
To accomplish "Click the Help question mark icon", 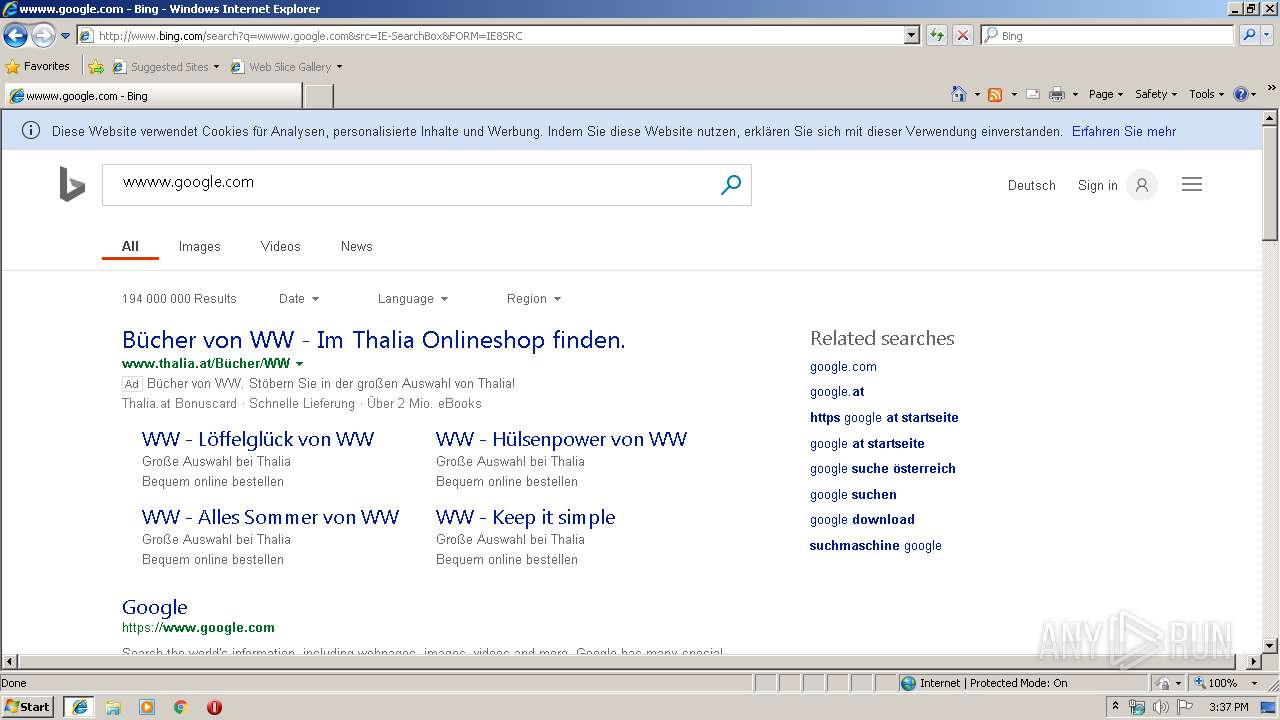I will click(1241, 94).
